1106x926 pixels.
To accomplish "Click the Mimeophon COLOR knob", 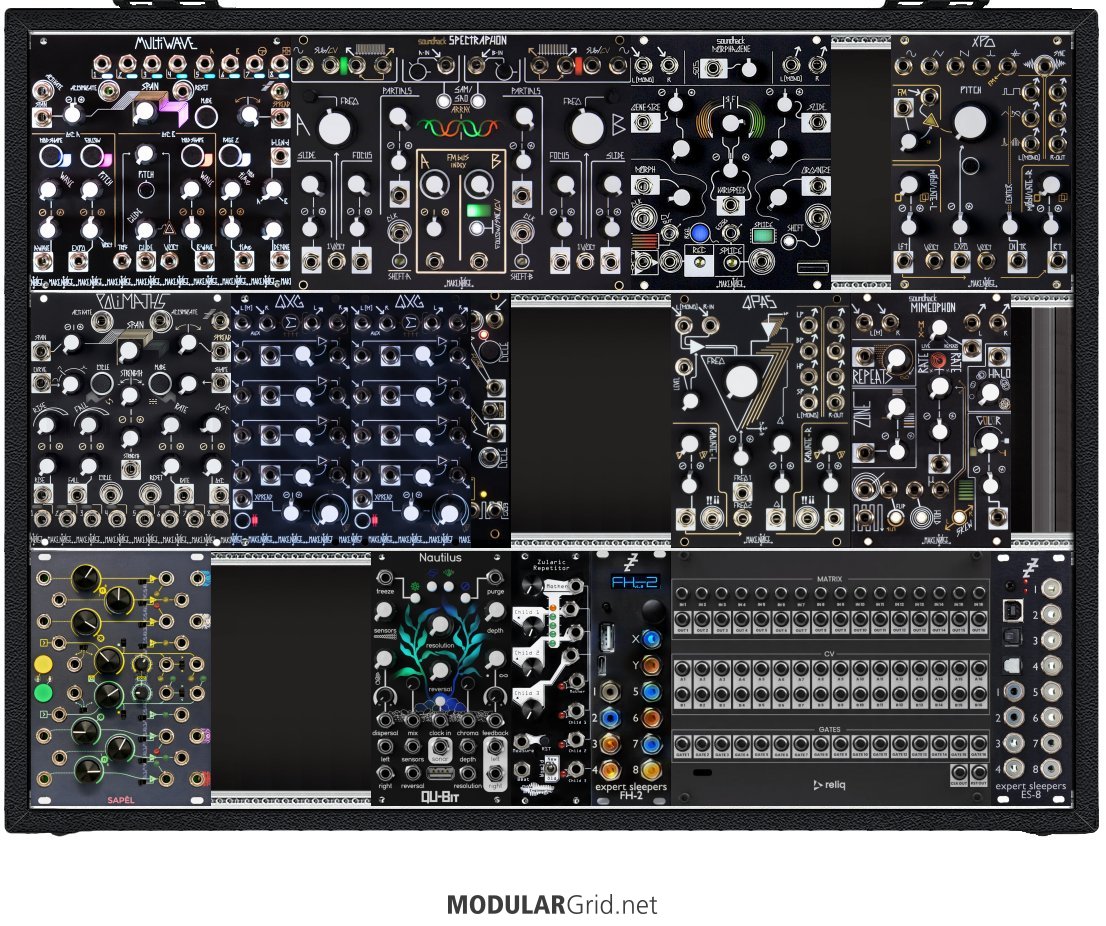I will [x=989, y=441].
